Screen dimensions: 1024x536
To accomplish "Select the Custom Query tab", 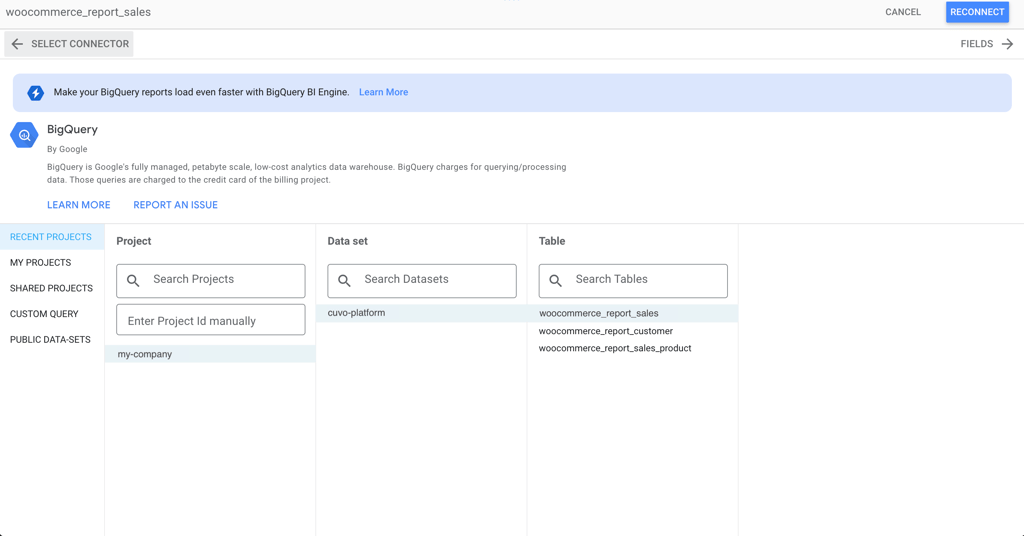I will (44, 314).
